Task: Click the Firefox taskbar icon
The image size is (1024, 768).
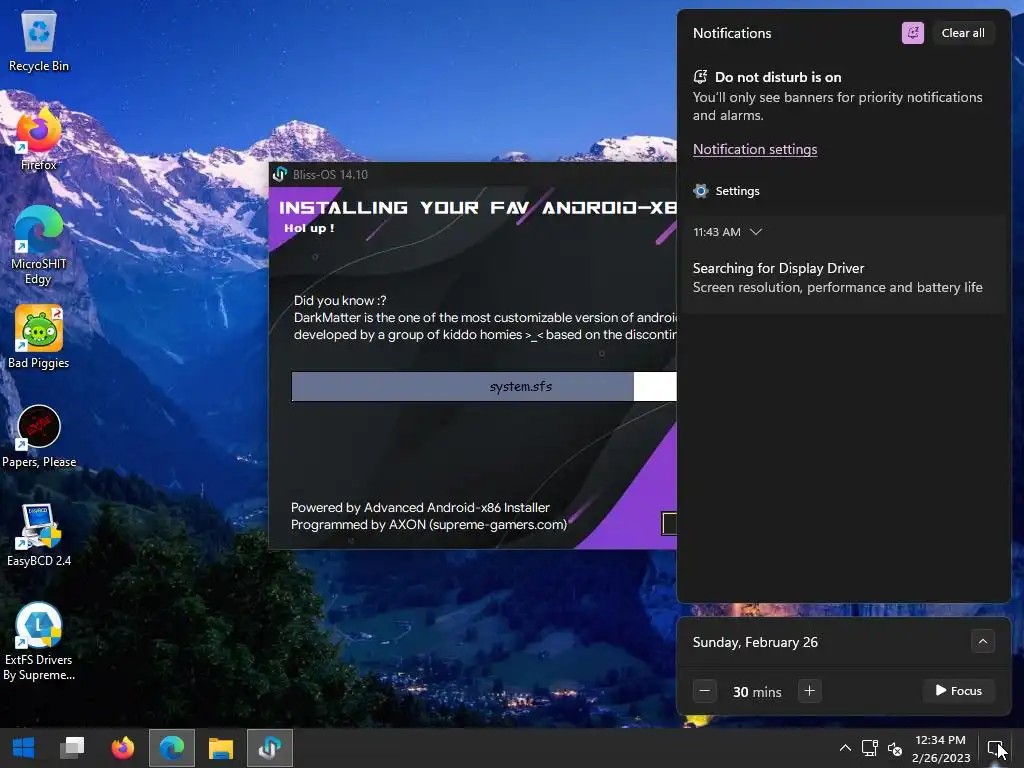Action: tap(123, 748)
